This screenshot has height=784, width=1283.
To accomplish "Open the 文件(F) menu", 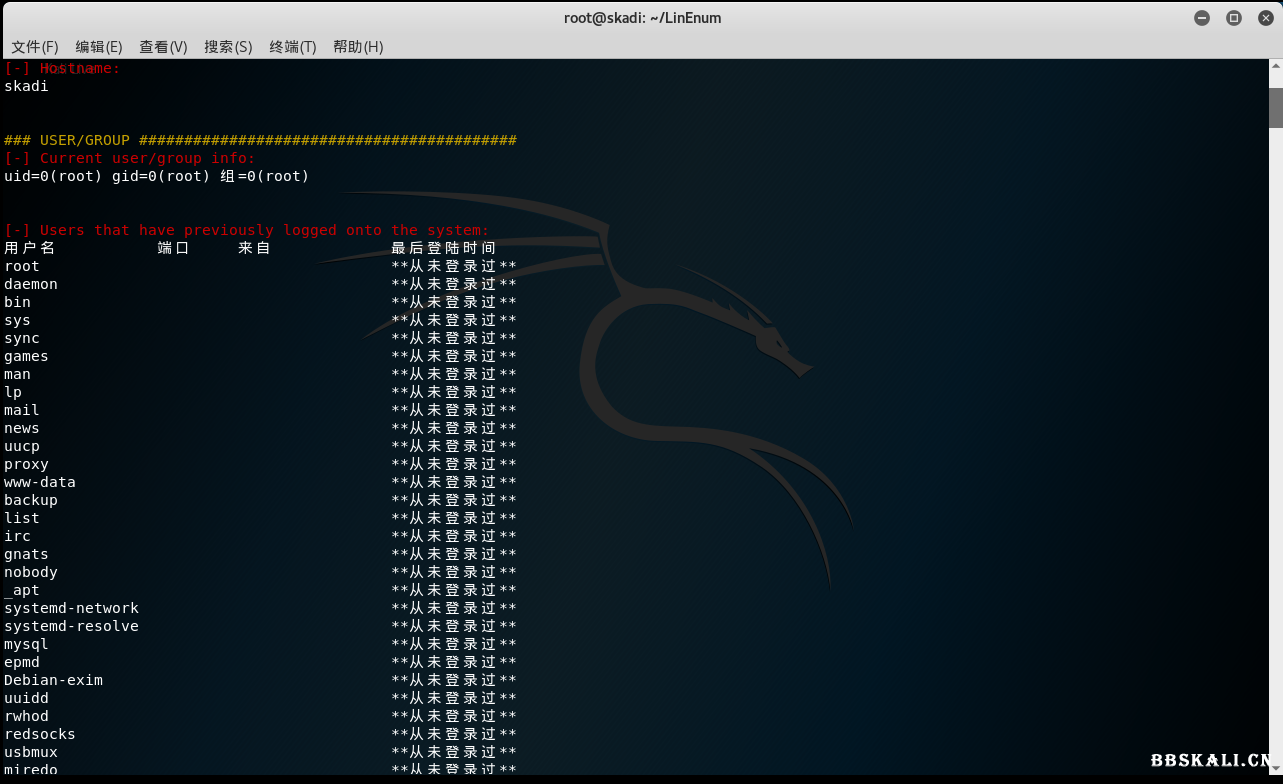I will 35,47.
